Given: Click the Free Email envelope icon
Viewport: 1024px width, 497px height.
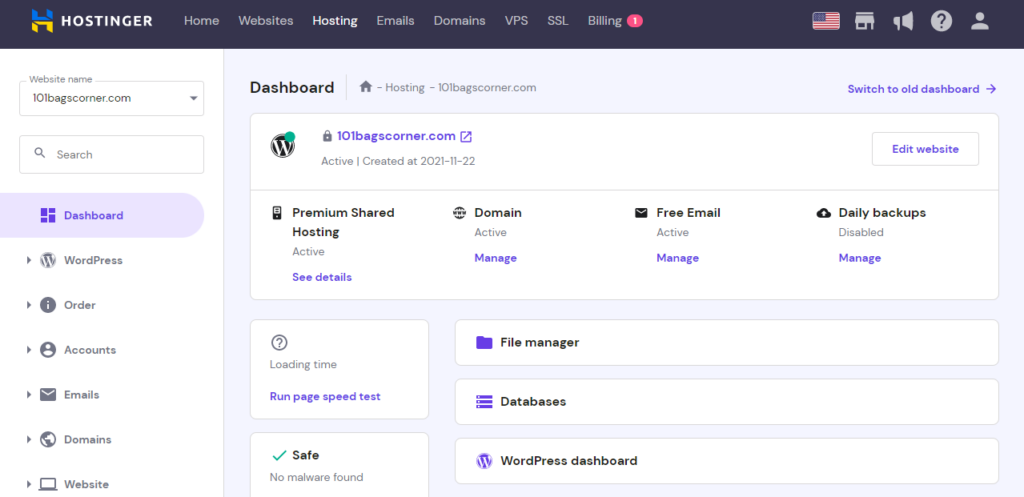Looking at the screenshot, I should (641, 213).
